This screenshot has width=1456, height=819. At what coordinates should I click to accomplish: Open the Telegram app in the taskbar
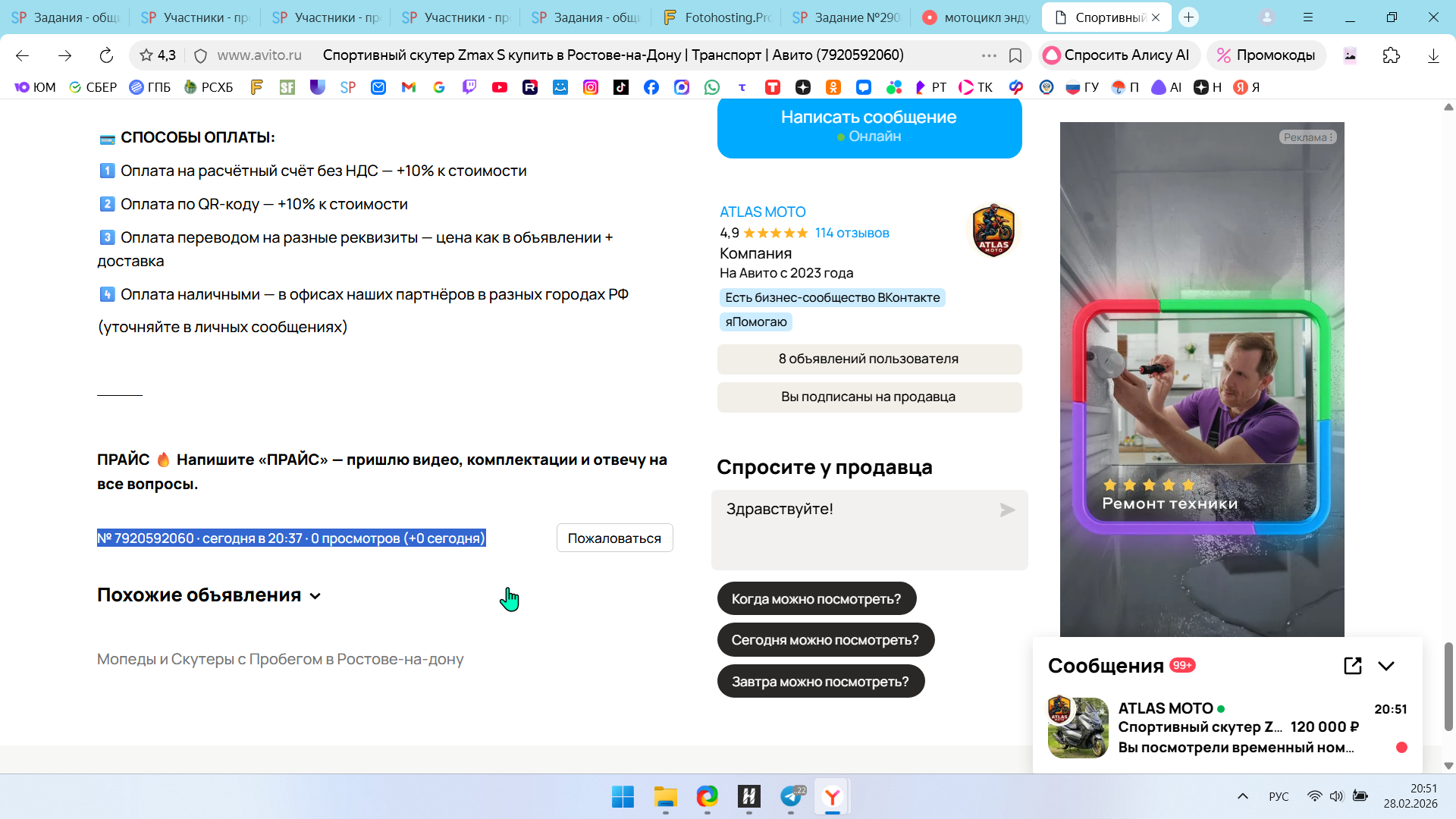click(791, 796)
